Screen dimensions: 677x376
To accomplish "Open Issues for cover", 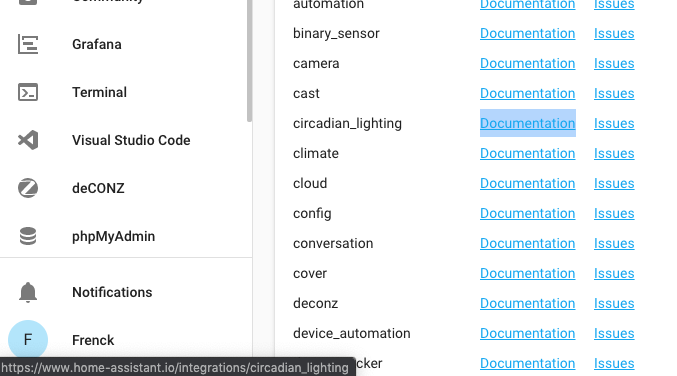I will tap(614, 273).
